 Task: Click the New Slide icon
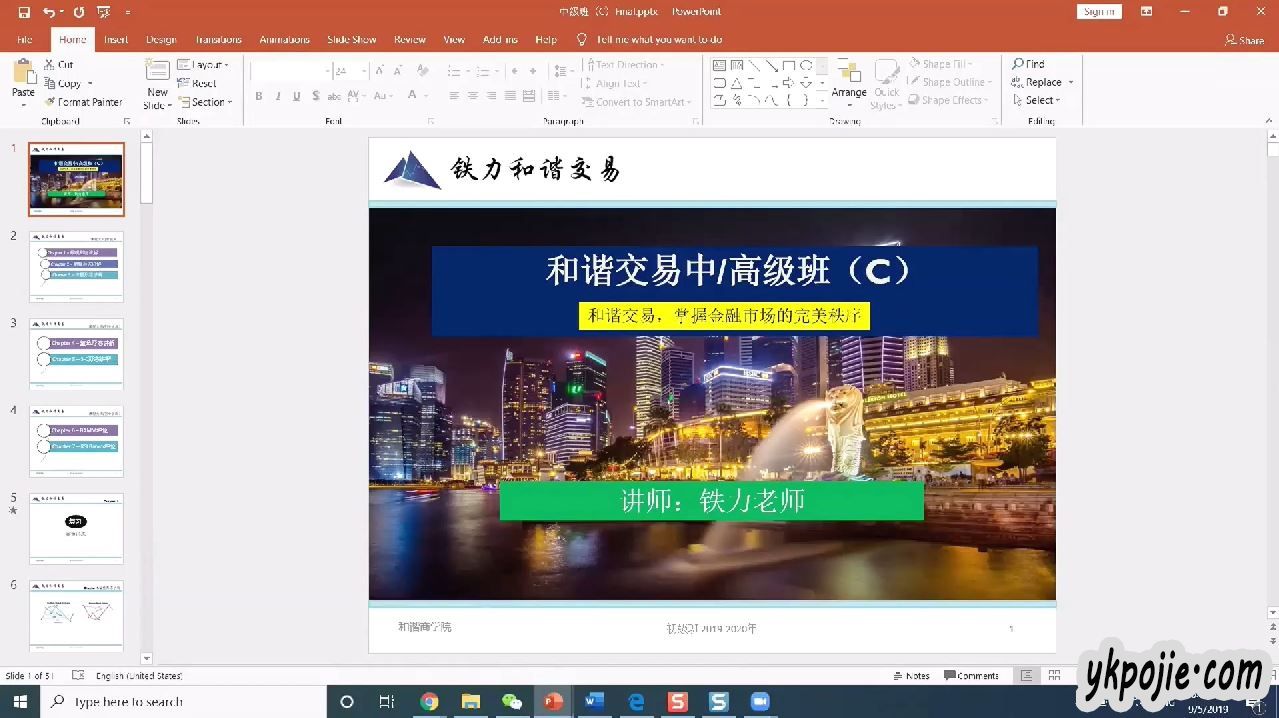[x=157, y=72]
